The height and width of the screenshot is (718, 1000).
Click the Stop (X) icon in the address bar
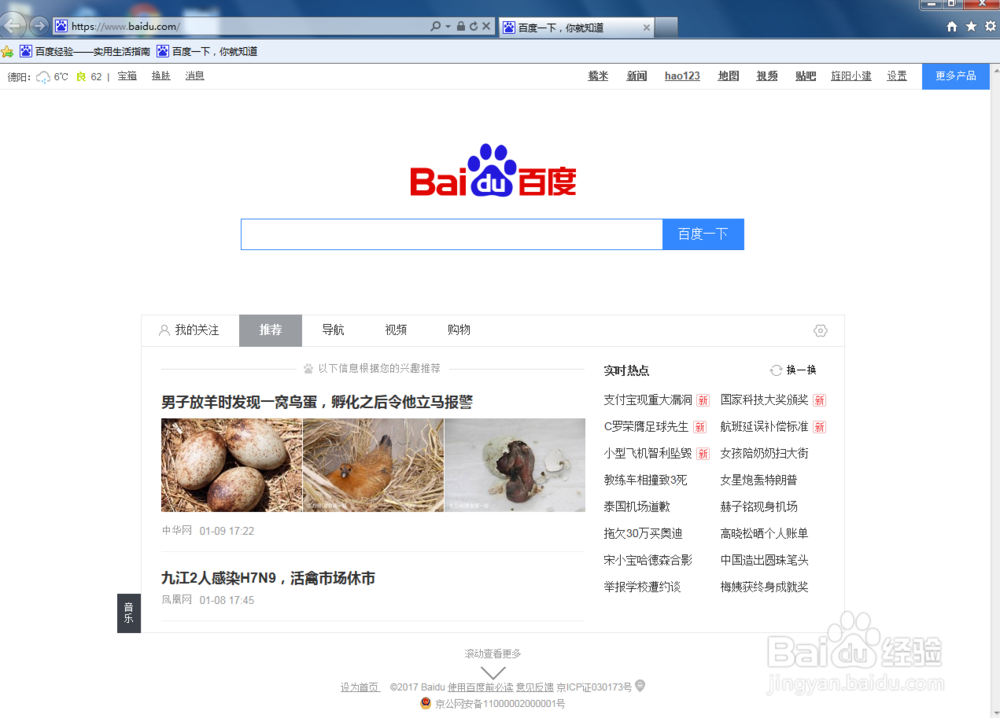click(x=487, y=27)
